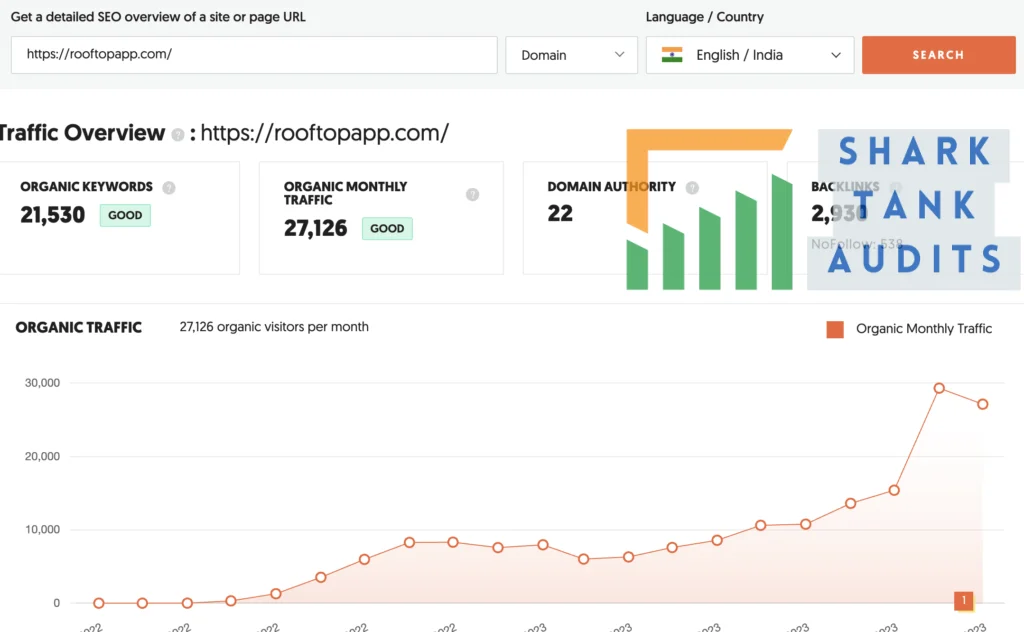The height and width of the screenshot is (632, 1024).
Task: Click the first zero-value data point
Action: click(99, 603)
